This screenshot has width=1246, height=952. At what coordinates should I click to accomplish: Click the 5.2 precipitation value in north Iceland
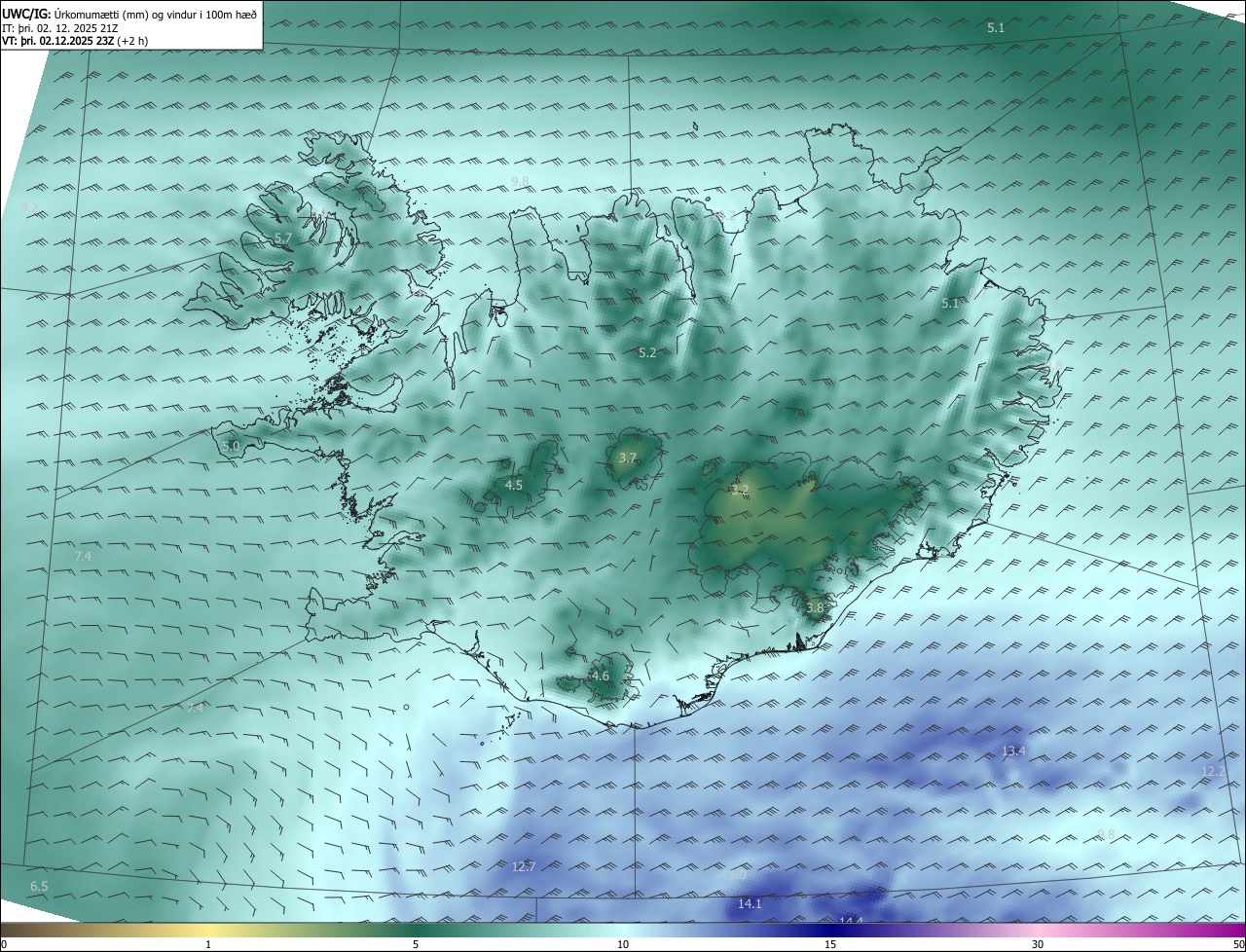click(647, 352)
